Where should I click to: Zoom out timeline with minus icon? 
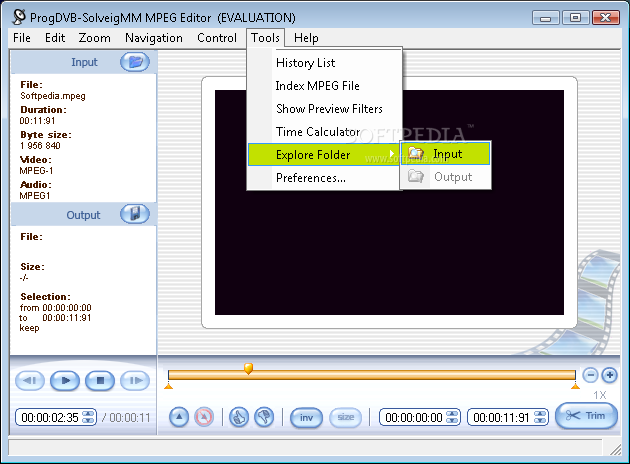click(x=590, y=375)
